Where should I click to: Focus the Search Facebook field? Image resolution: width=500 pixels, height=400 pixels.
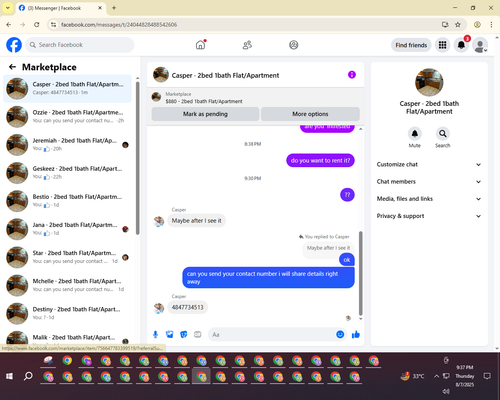click(80, 45)
